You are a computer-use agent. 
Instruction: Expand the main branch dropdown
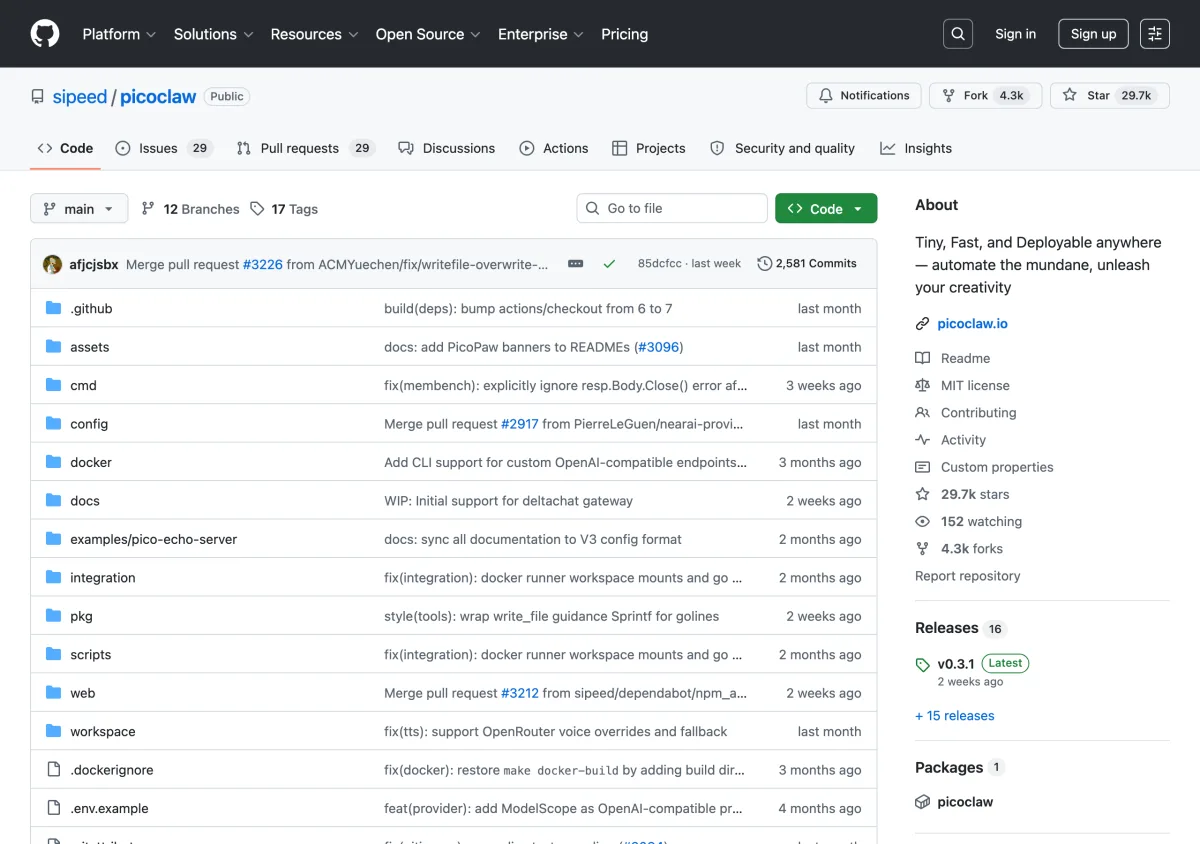tap(79, 209)
